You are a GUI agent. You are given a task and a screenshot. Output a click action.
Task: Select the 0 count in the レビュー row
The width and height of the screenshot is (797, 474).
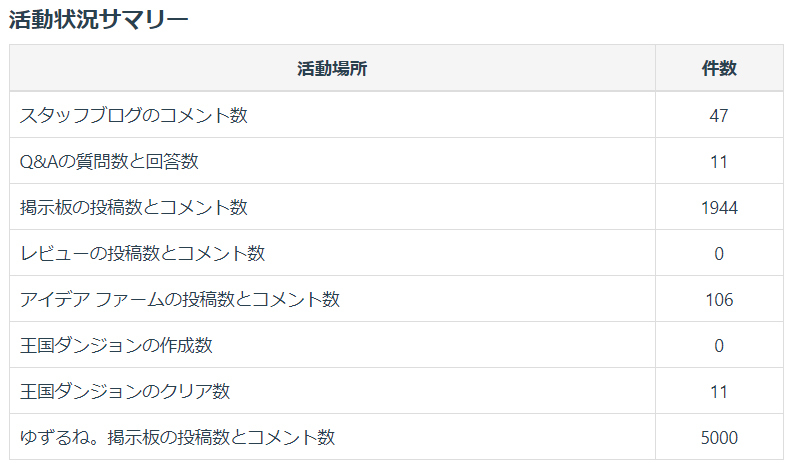point(719,253)
